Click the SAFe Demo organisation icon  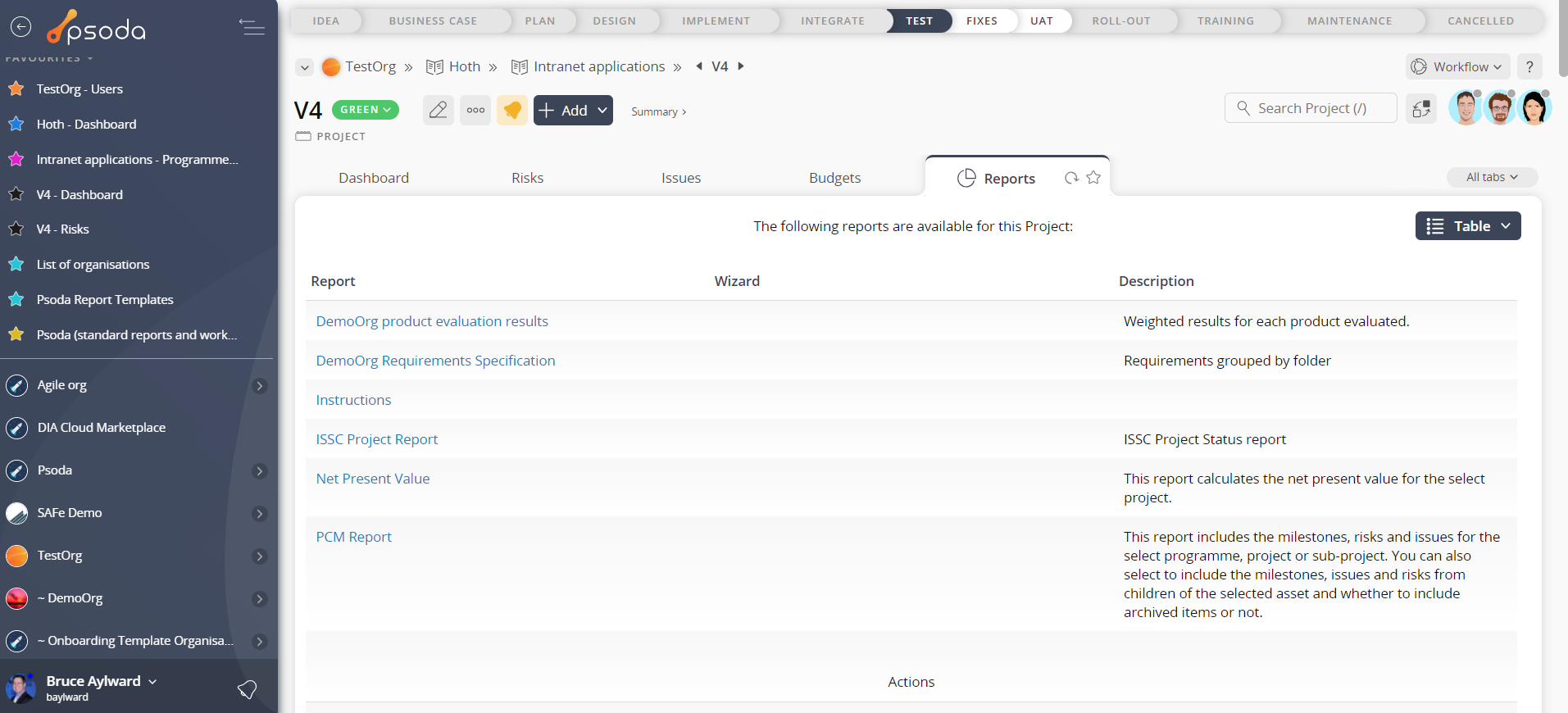[x=16, y=513]
